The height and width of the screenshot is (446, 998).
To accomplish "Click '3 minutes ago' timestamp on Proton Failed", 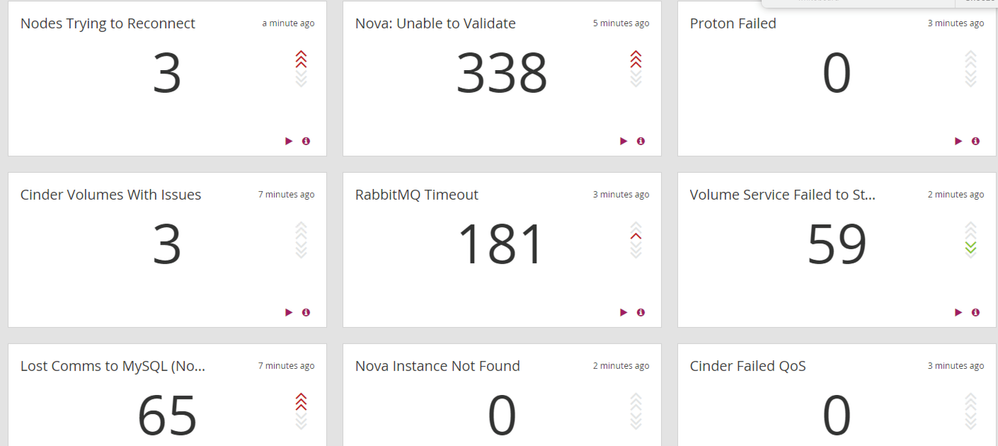I will [x=956, y=24].
